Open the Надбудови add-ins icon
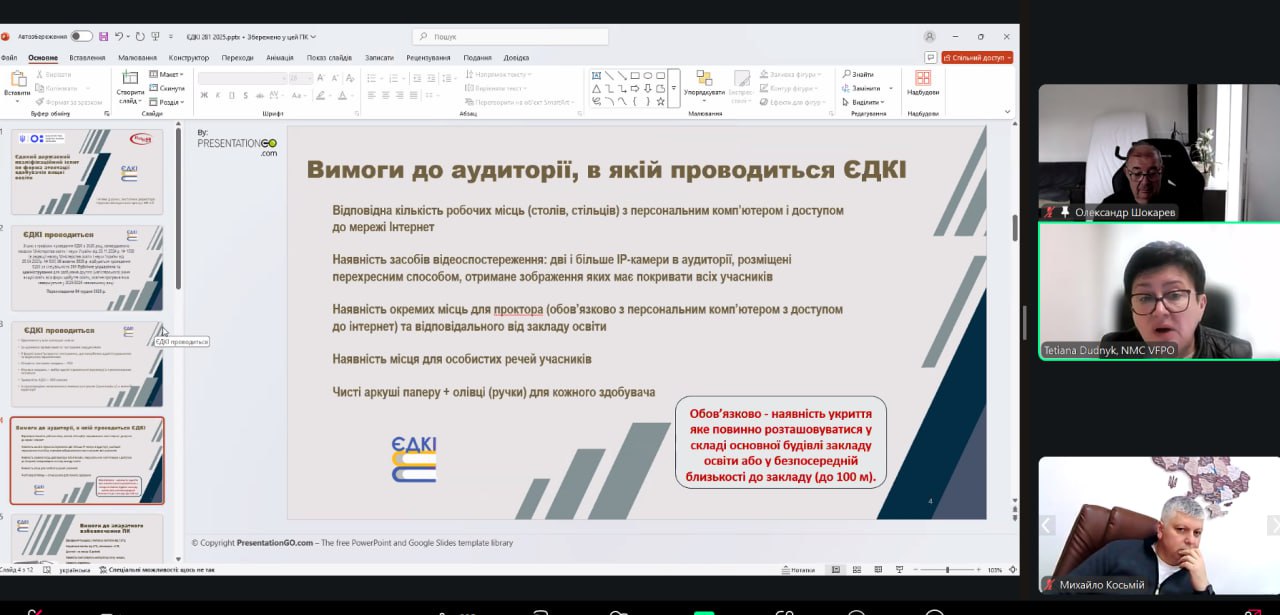 click(x=922, y=78)
